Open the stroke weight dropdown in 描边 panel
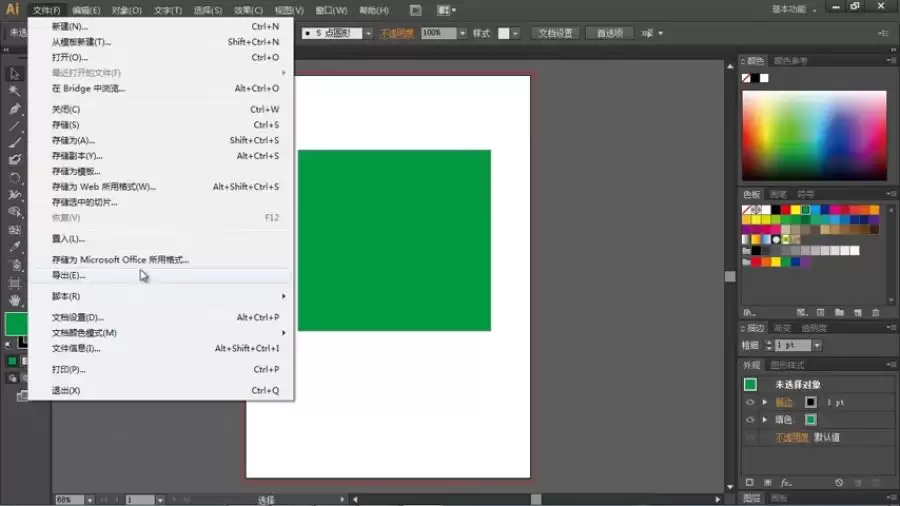 pyautogui.click(x=817, y=345)
